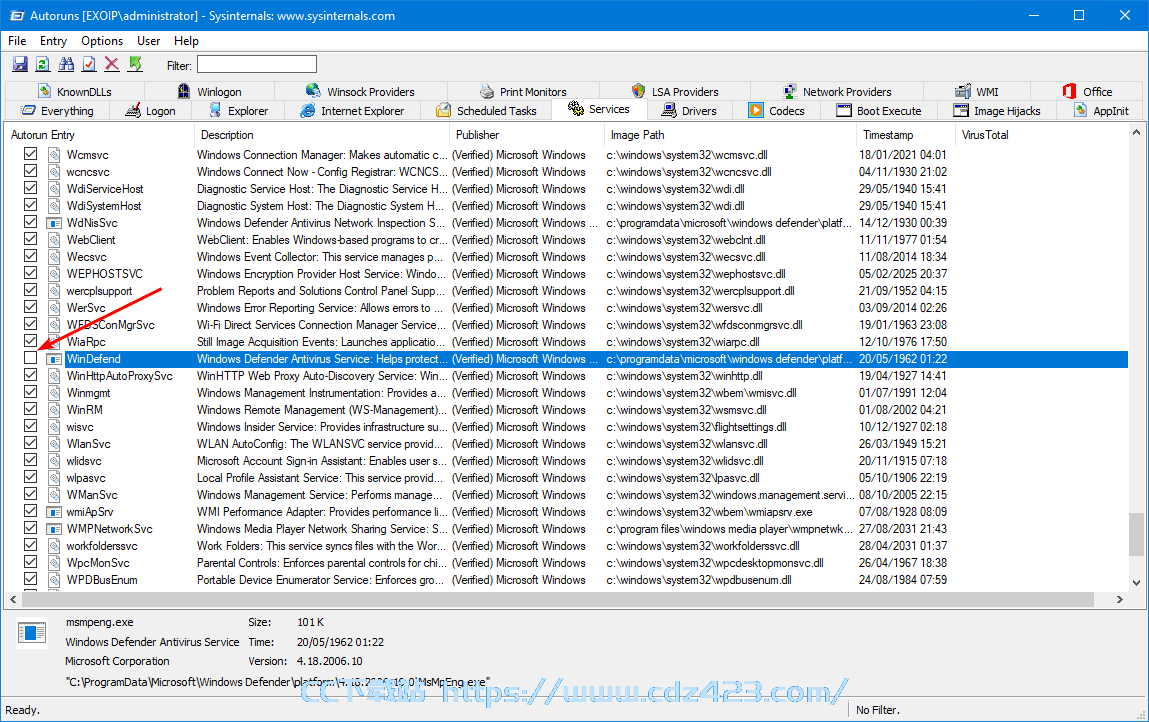Viewport: 1149px width, 722px height.
Task: Open entry Properties via the checkmark toolbar icon
Action: (x=89, y=65)
